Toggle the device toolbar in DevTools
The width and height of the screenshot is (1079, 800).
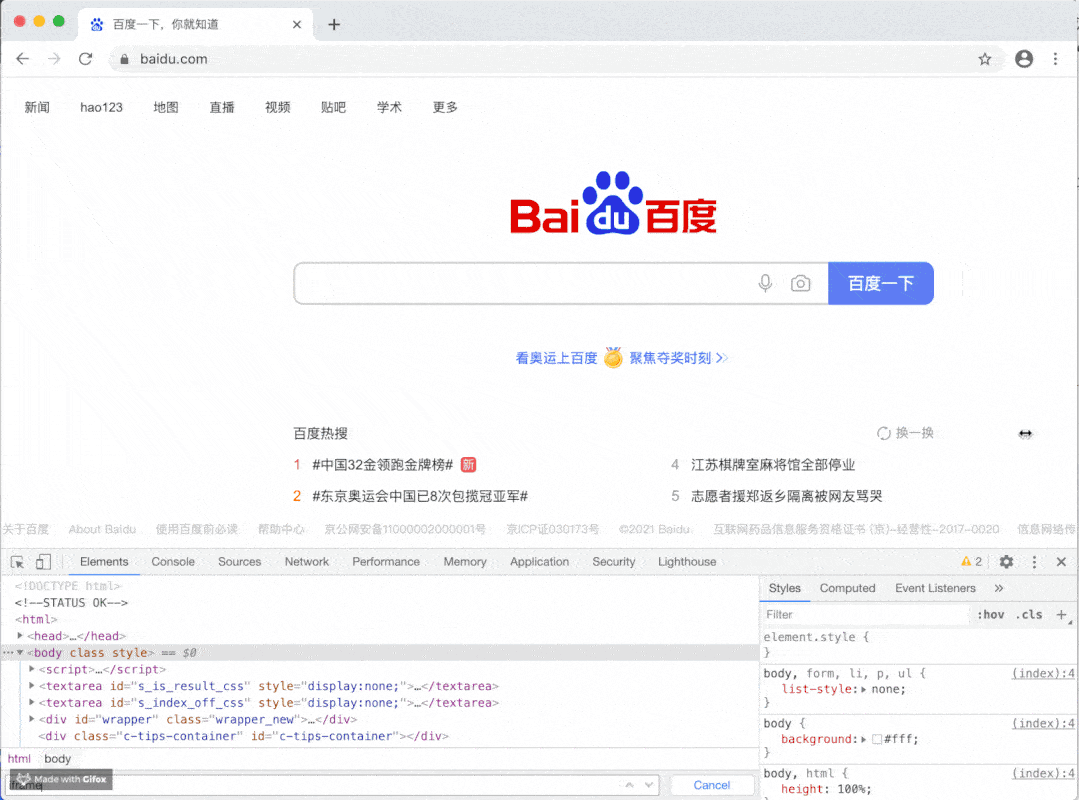click(x=43, y=562)
